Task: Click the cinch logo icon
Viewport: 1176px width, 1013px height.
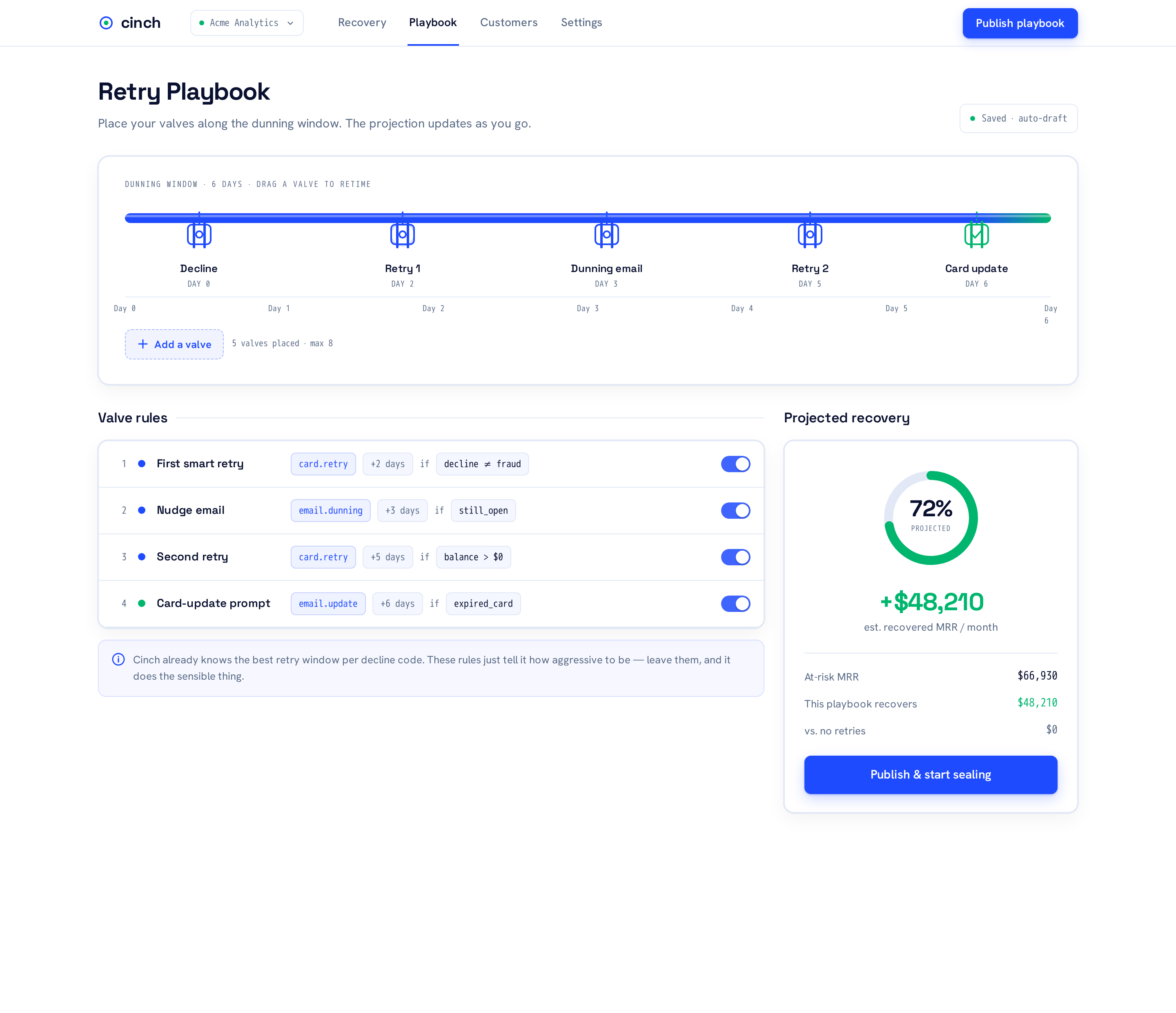Action: [106, 23]
